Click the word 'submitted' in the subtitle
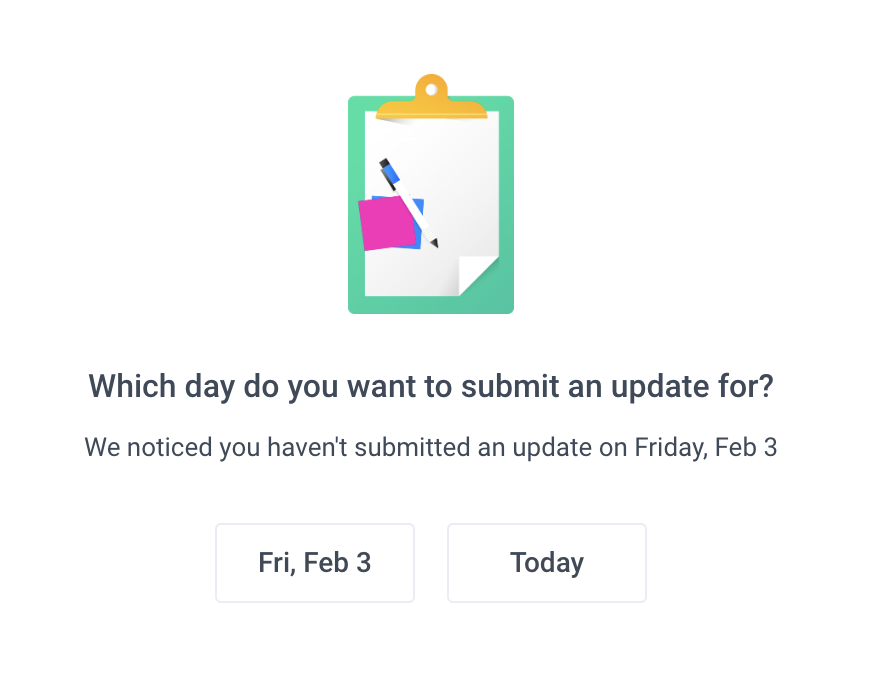870x674 pixels. (x=412, y=447)
